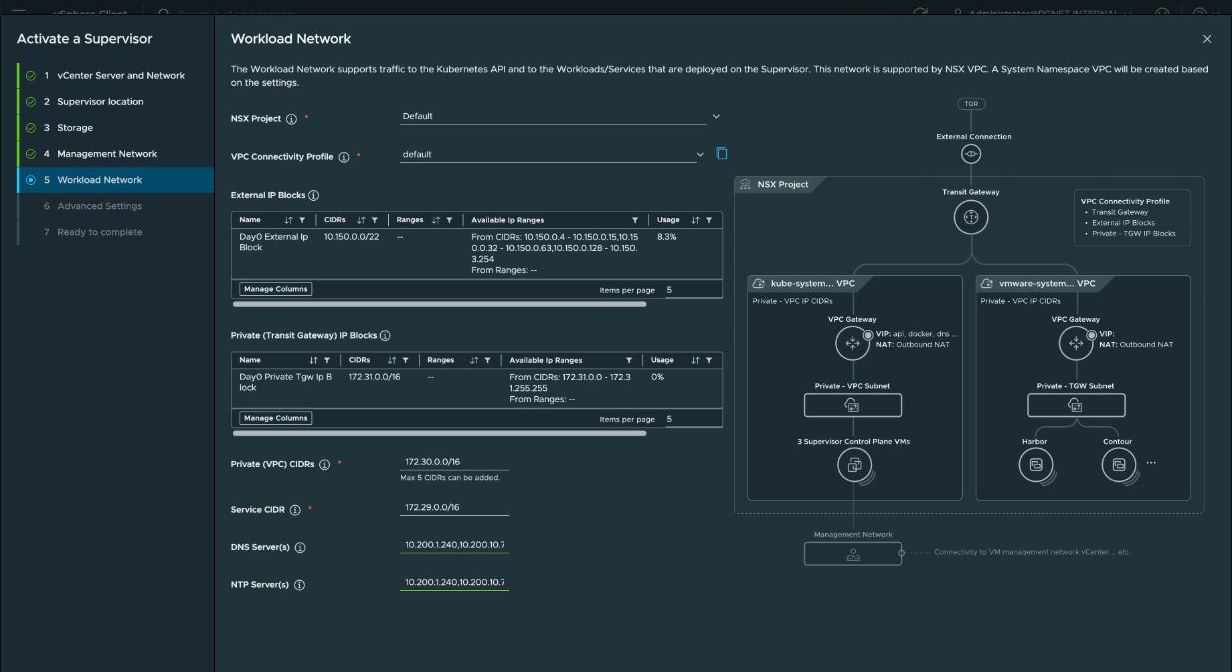The width and height of the screenshot is (1232, 672).
Task: Click the info icon beside External IP Blocks
Action: 314,196
